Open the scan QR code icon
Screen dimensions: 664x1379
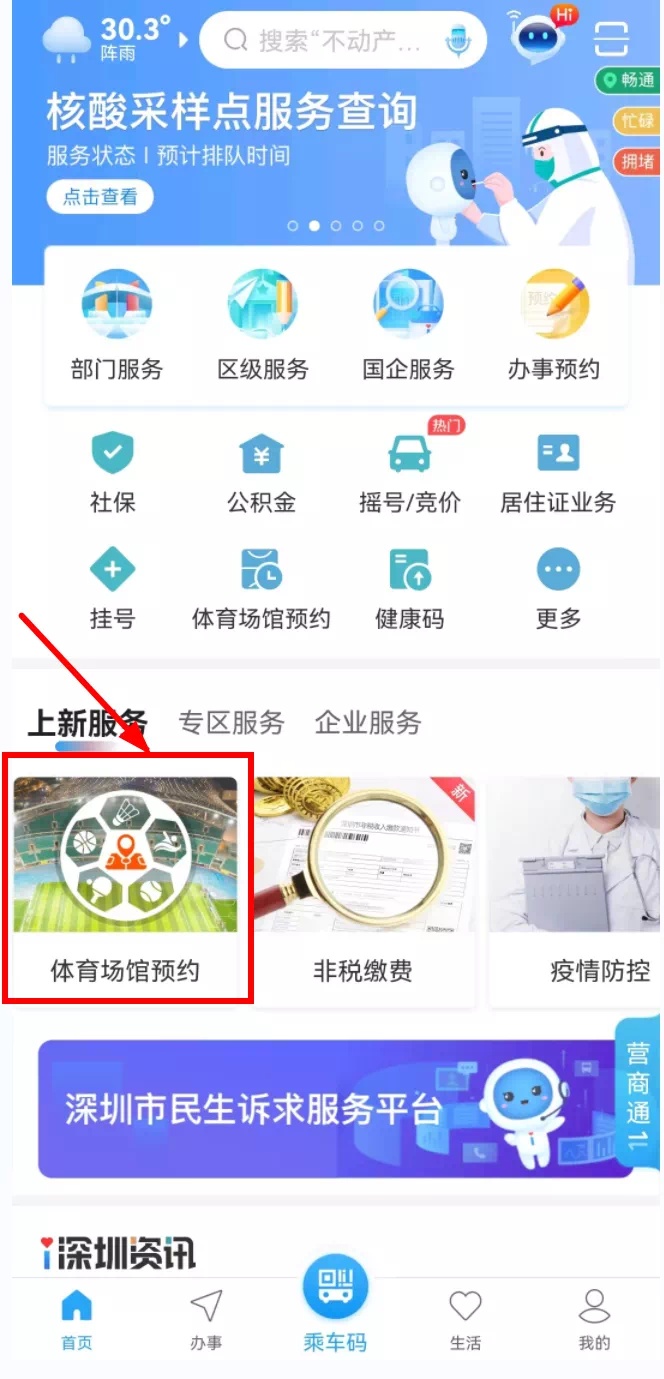point(612,39)
